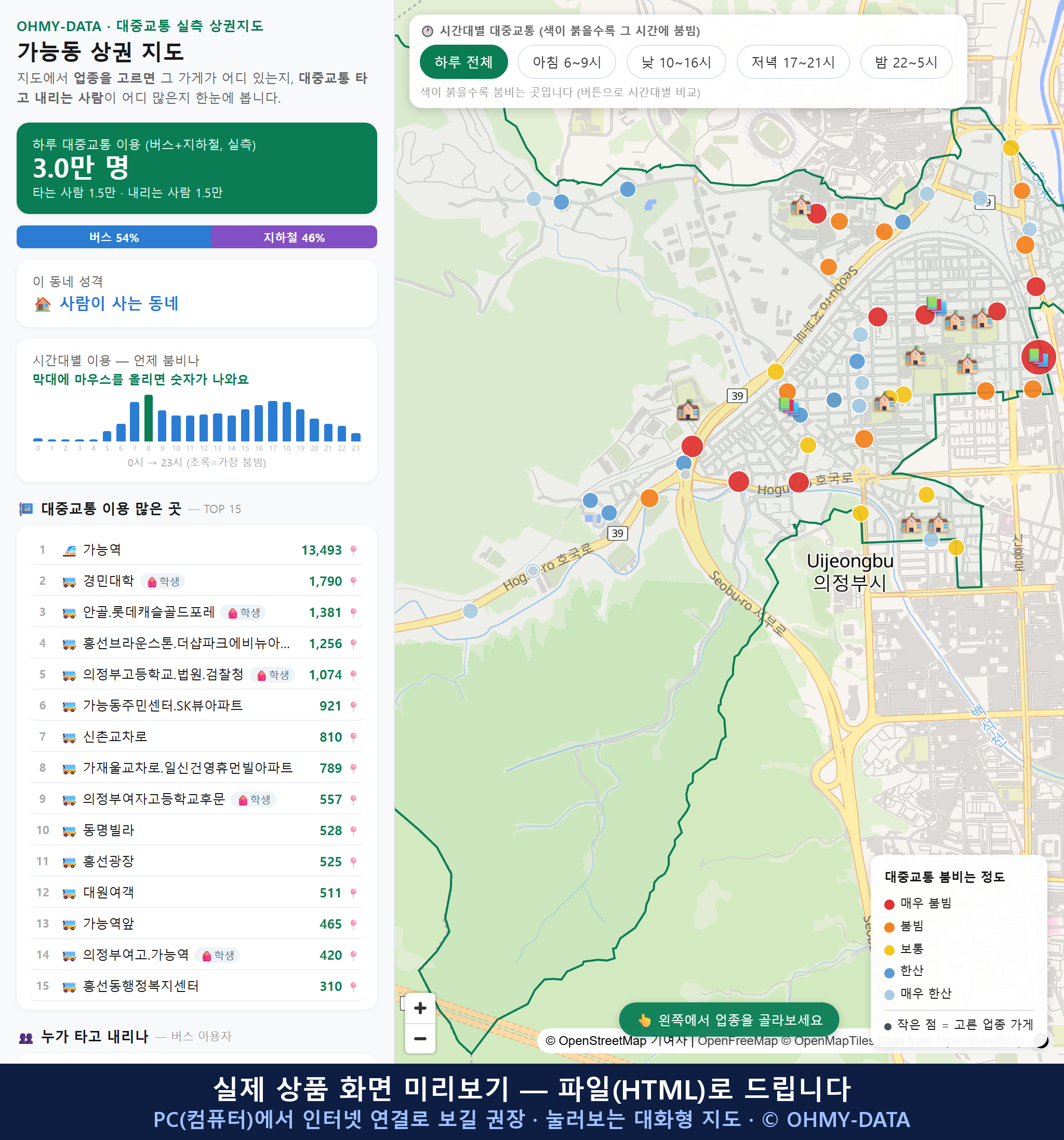Click the green peak-hour bar at 8시
1064x1140 pixels.
[x=149, y=418]
